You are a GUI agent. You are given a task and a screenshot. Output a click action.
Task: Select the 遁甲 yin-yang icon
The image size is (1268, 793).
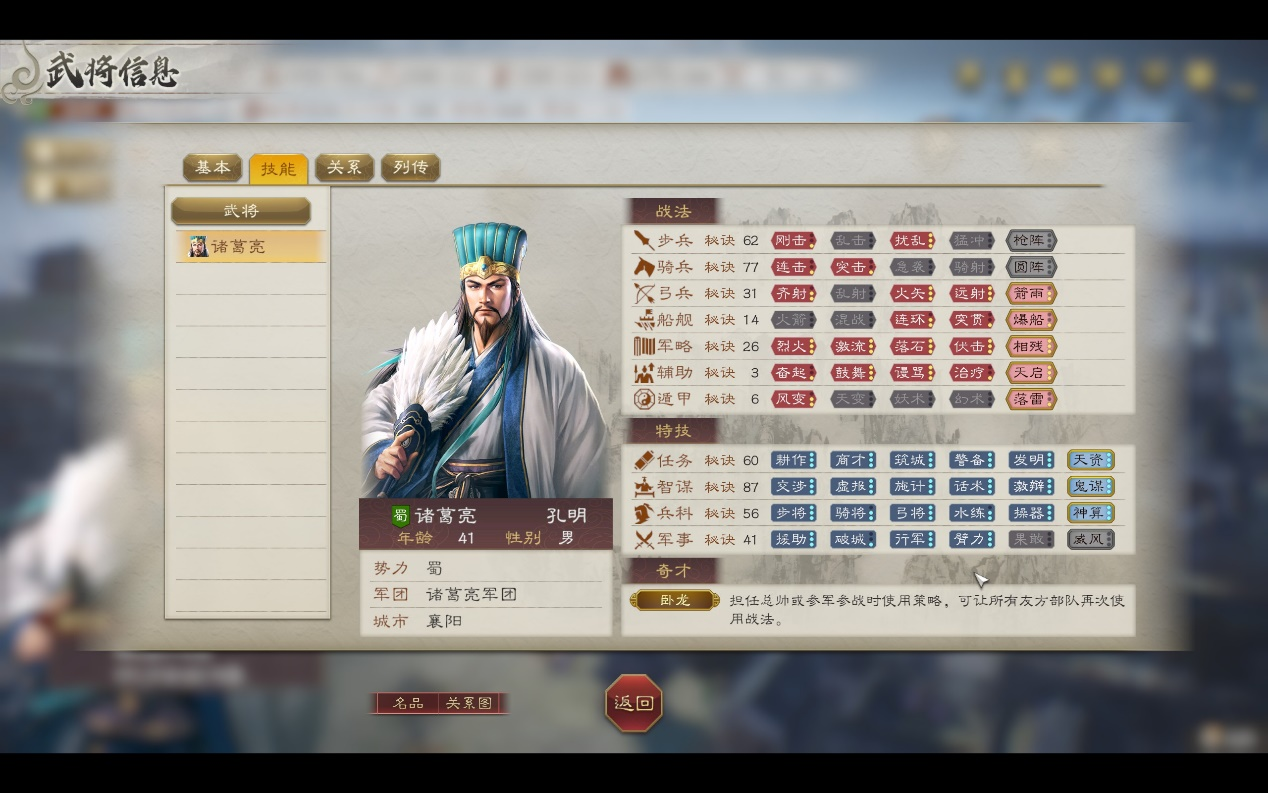pyautogui.click(x=643, y=399)
